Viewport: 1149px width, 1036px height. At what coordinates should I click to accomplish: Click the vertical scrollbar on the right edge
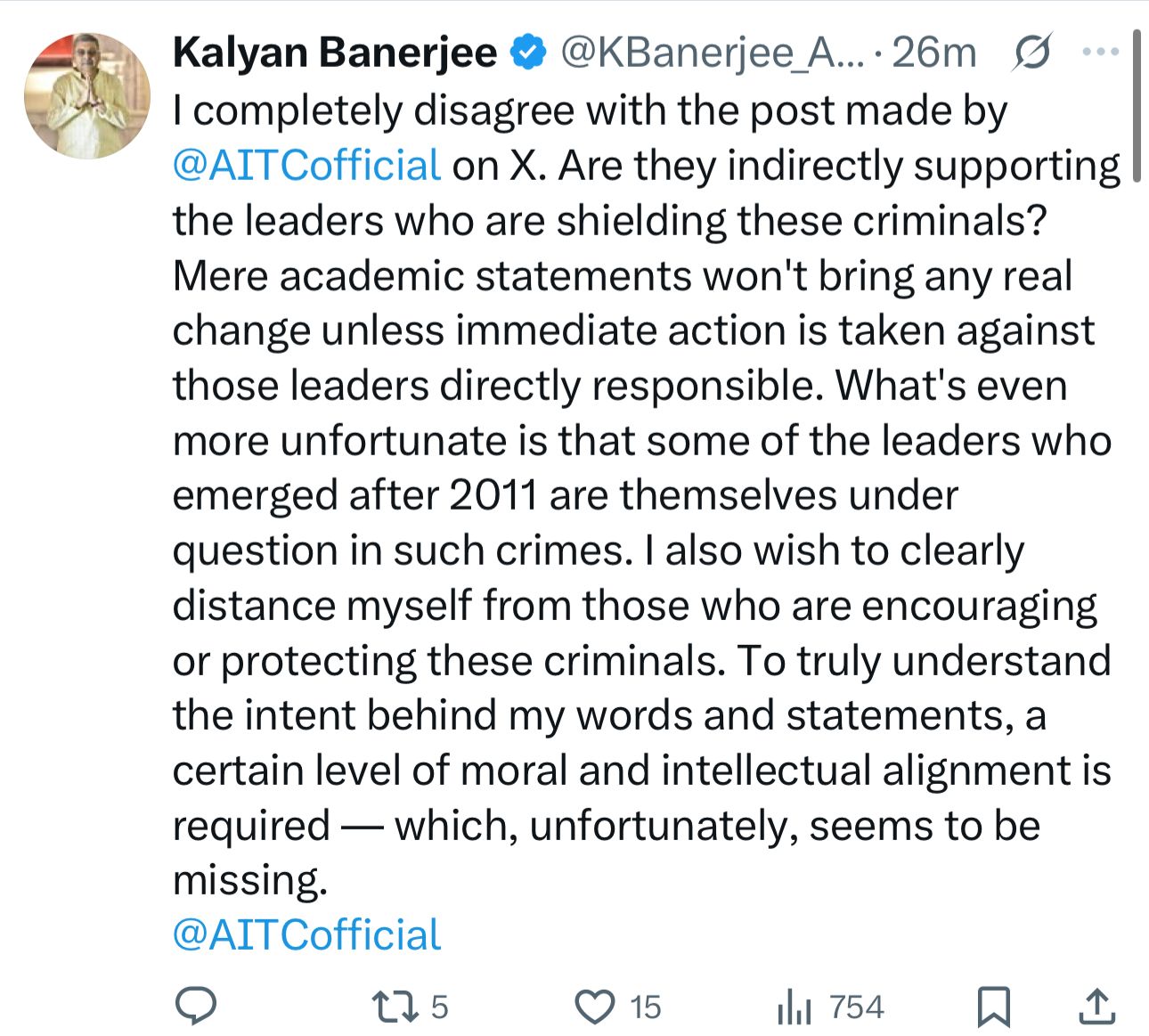(1137, 107)
